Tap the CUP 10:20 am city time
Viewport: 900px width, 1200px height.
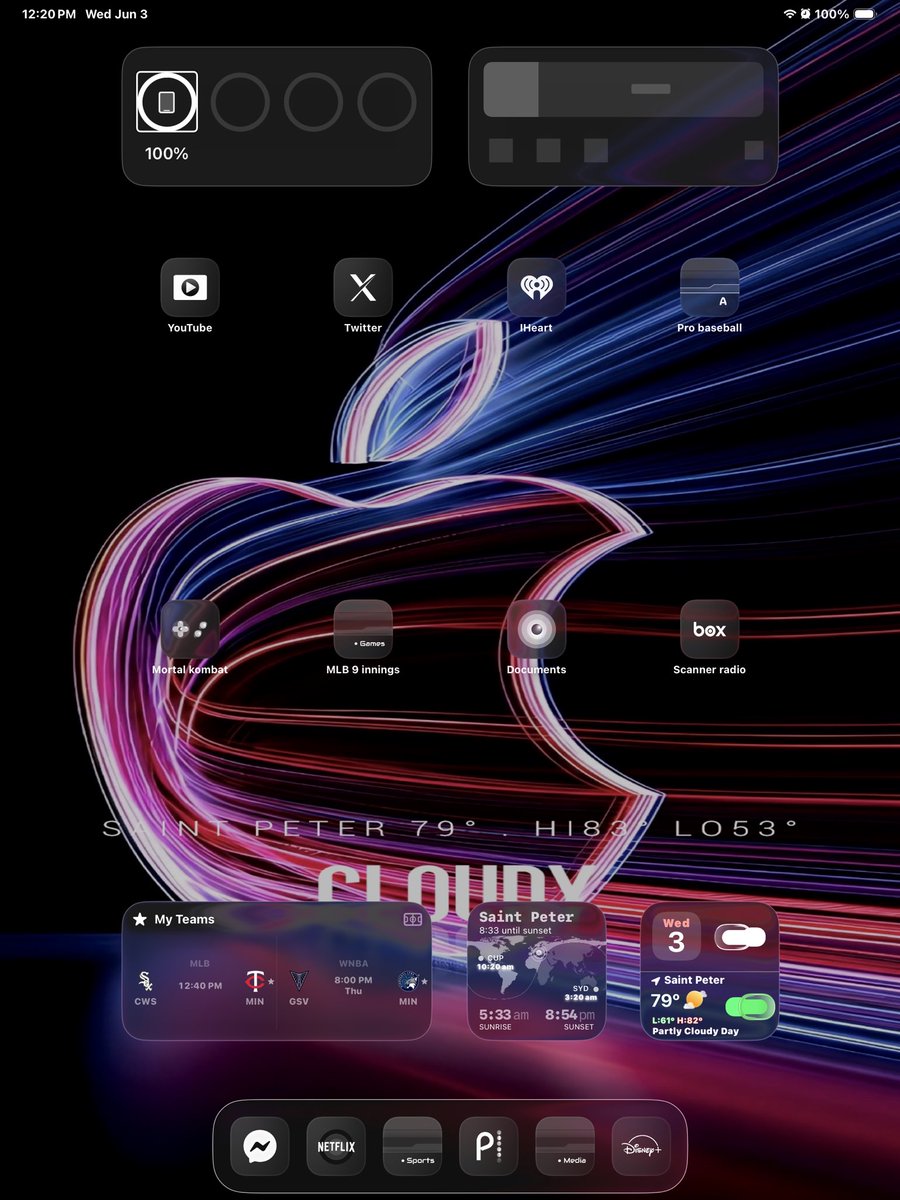tap(497, 962)
